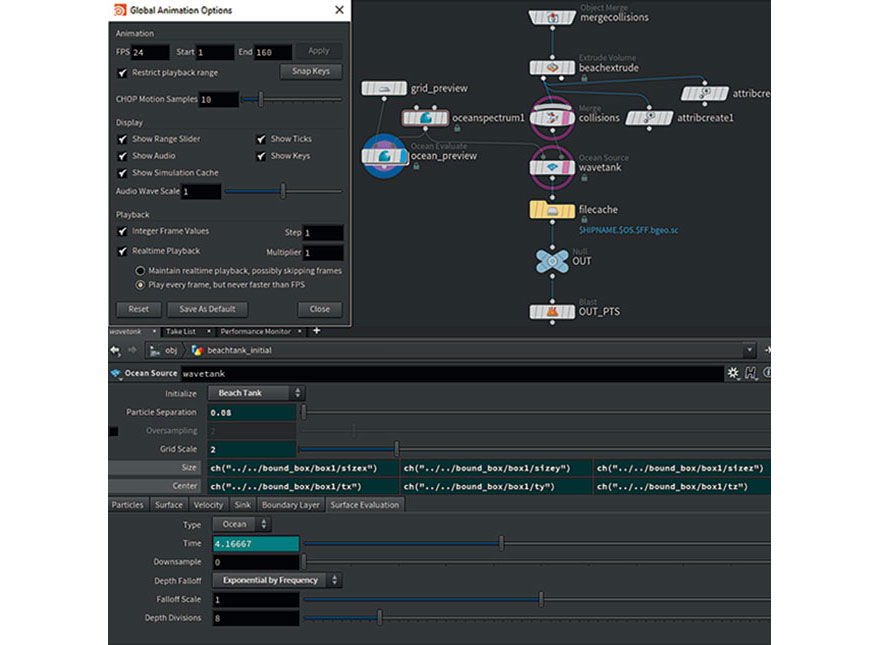Uncheck Realtime Playback option
Viewport: 879px width, 645px height.
point(122,251)
